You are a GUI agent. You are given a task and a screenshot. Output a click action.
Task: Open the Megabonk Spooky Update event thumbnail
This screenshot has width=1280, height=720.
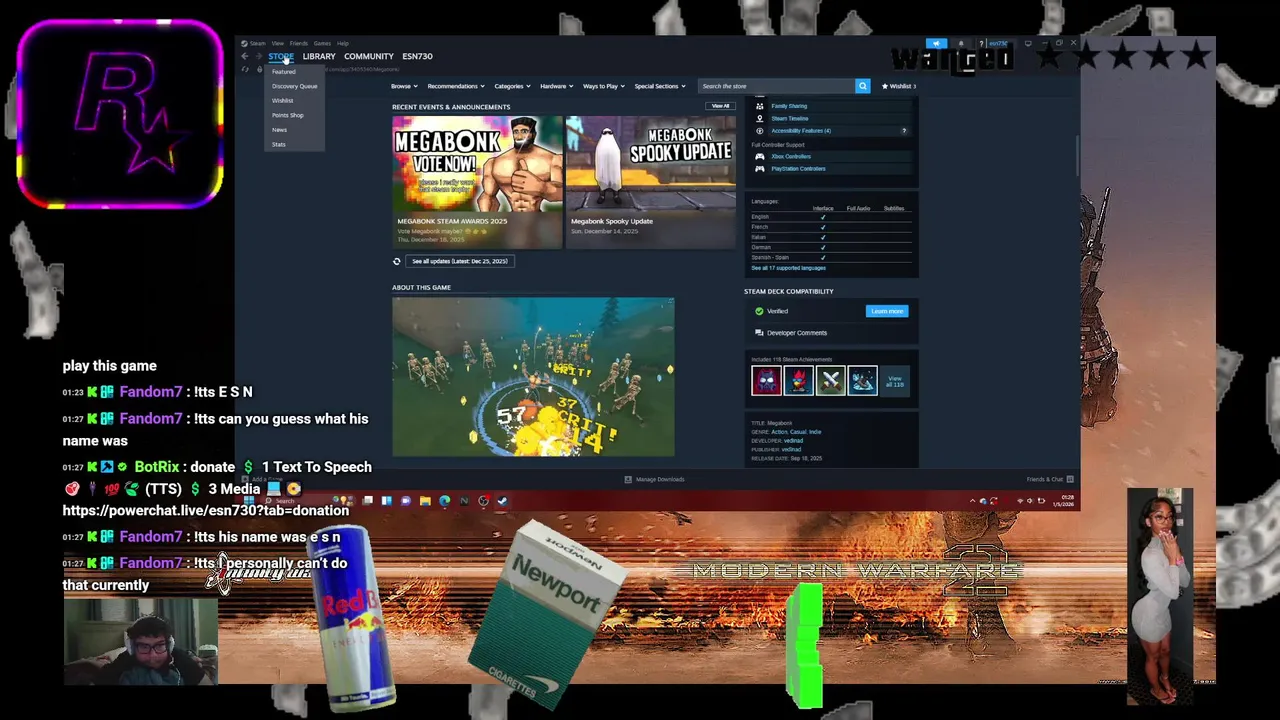click(651, 164)
